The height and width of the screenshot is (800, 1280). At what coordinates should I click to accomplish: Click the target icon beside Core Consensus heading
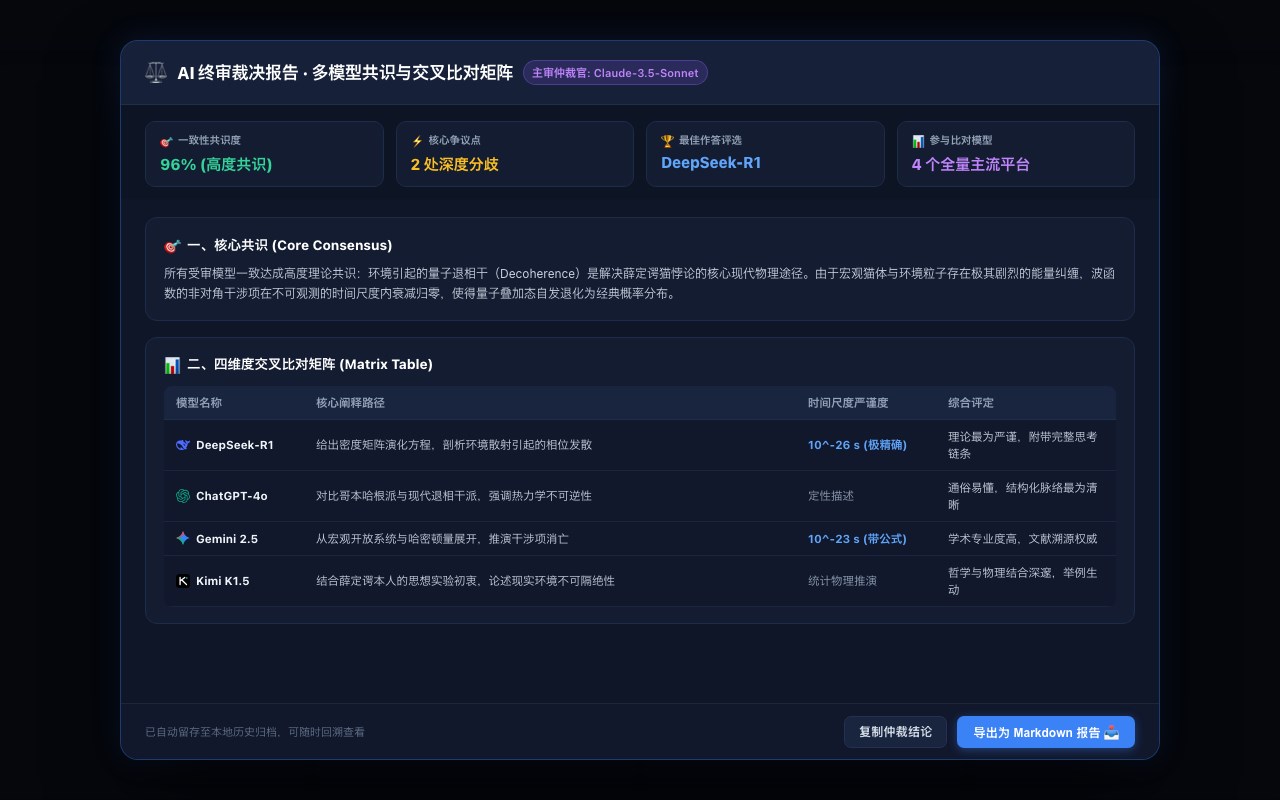coord(172,246)
